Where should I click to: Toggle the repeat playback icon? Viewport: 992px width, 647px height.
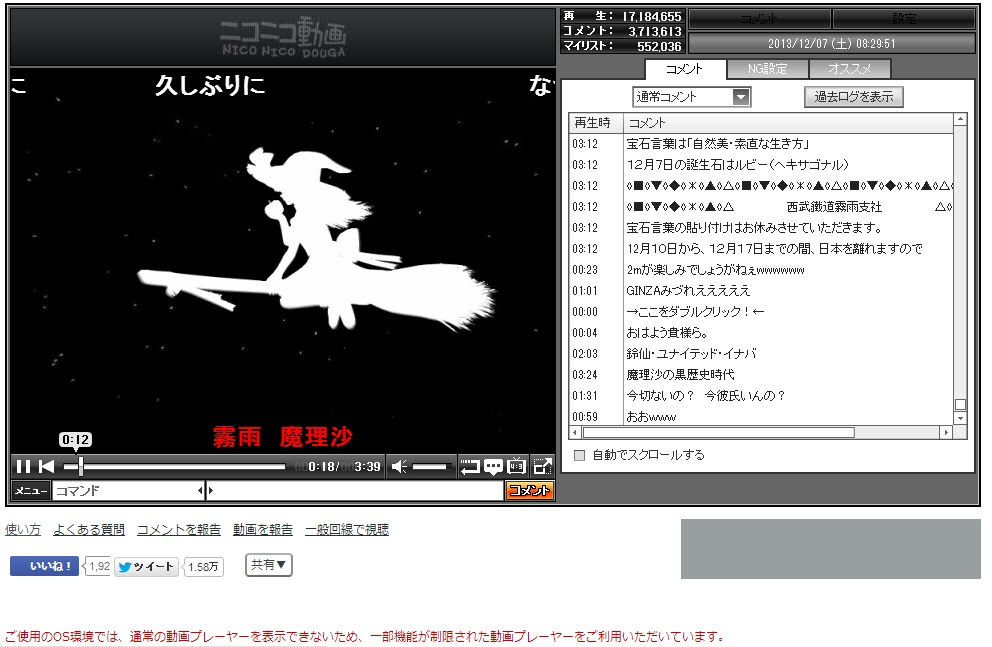[469, 467]
